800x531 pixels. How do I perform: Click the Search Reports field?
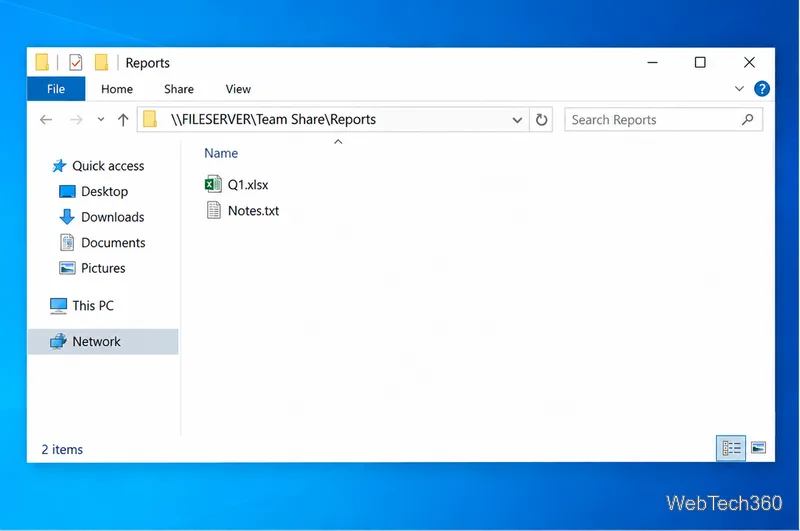pos(663,120)
